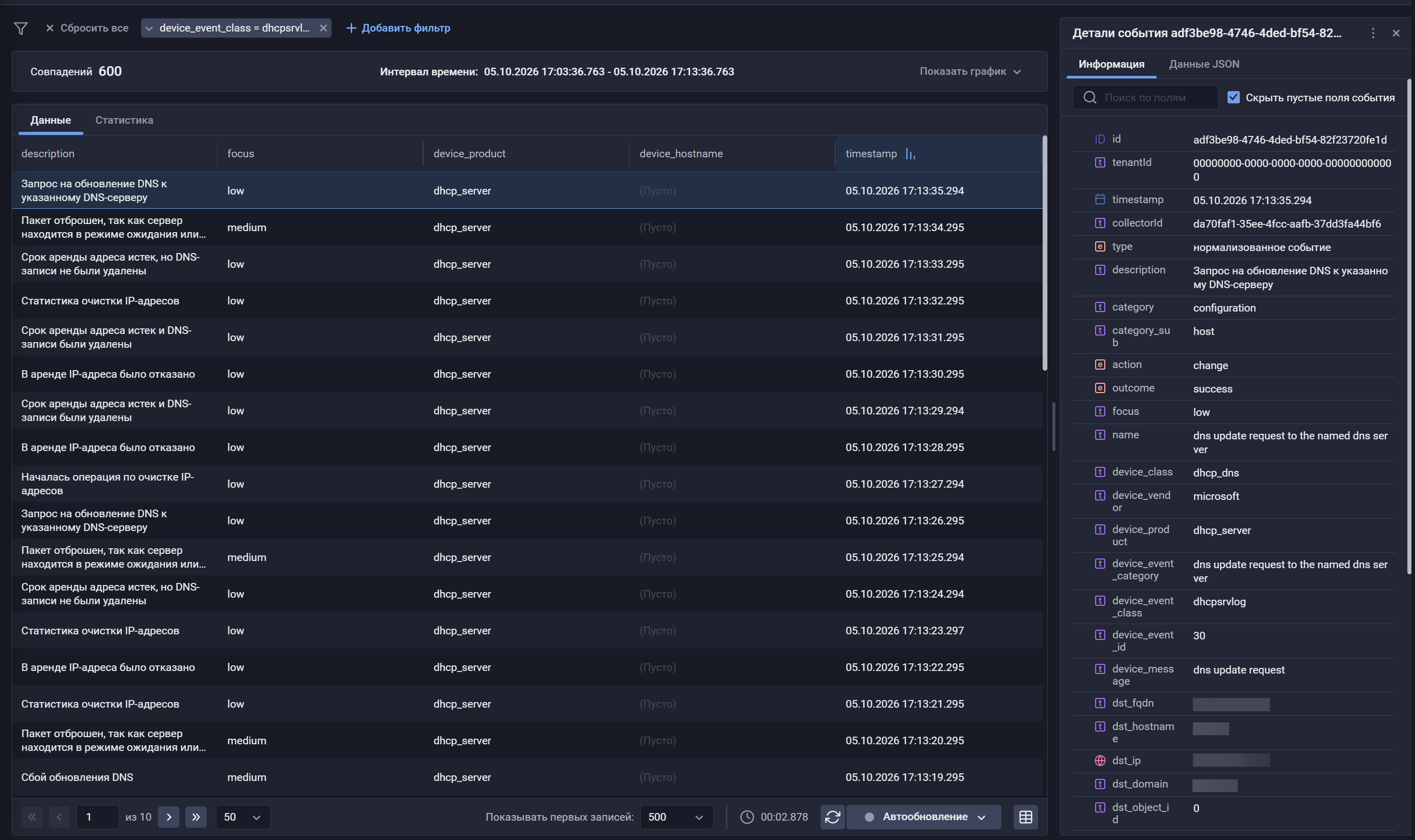The image size is (1415, 840).
Task: Reset all filters with Сбросить все
Action: tap(87, 29)
